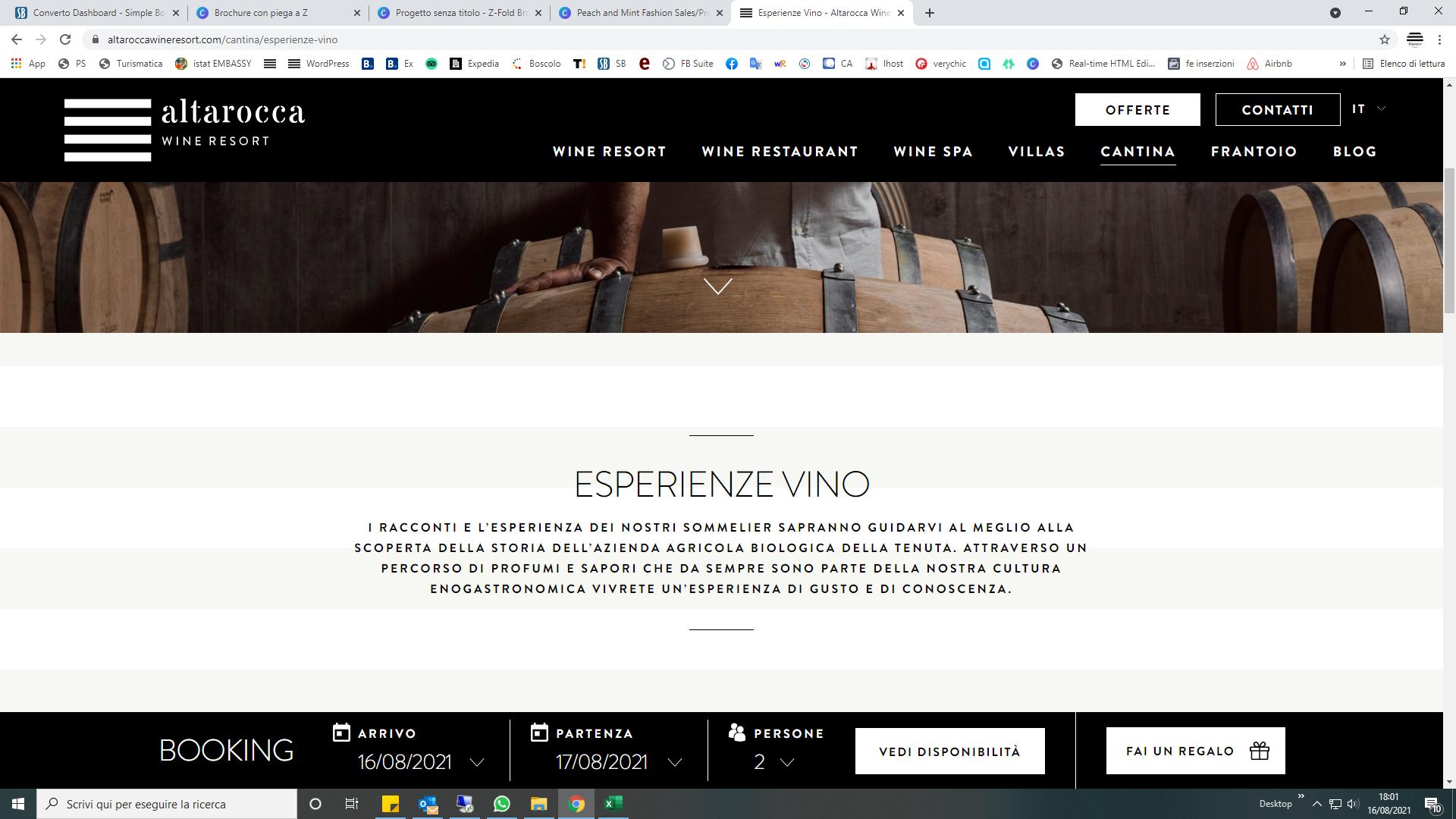Bookmark this page with the star icon
The image size is (1456, 819).
(x=1385, y=39)
